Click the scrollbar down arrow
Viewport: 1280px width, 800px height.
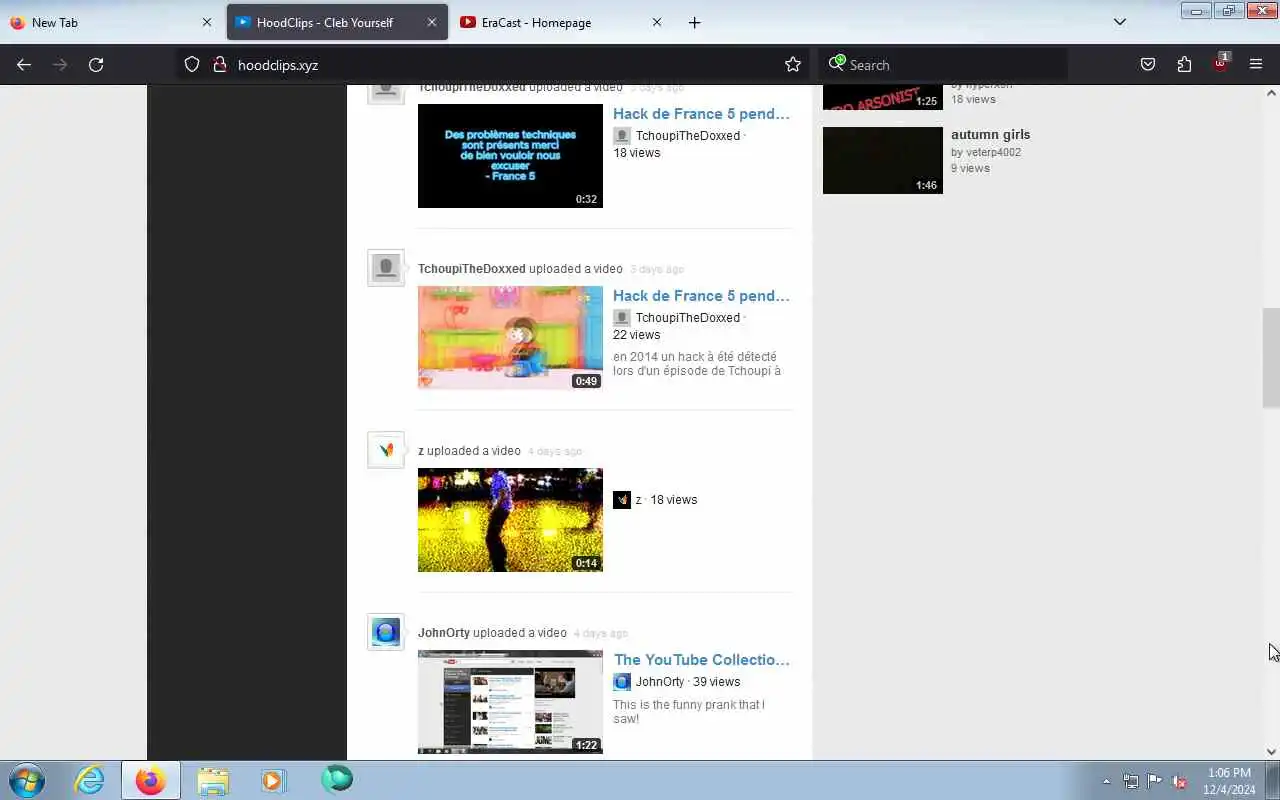(x=1271, y=752)
